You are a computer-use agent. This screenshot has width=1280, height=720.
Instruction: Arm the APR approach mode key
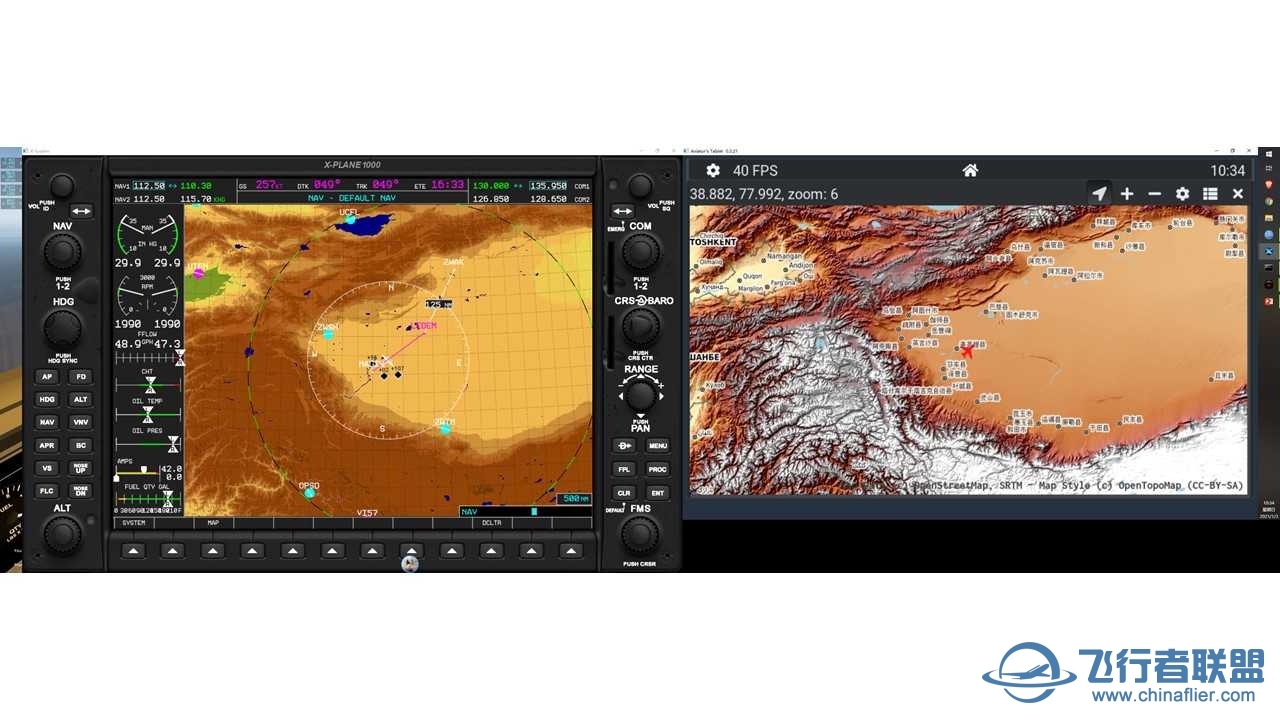click(x=47, y=445)
